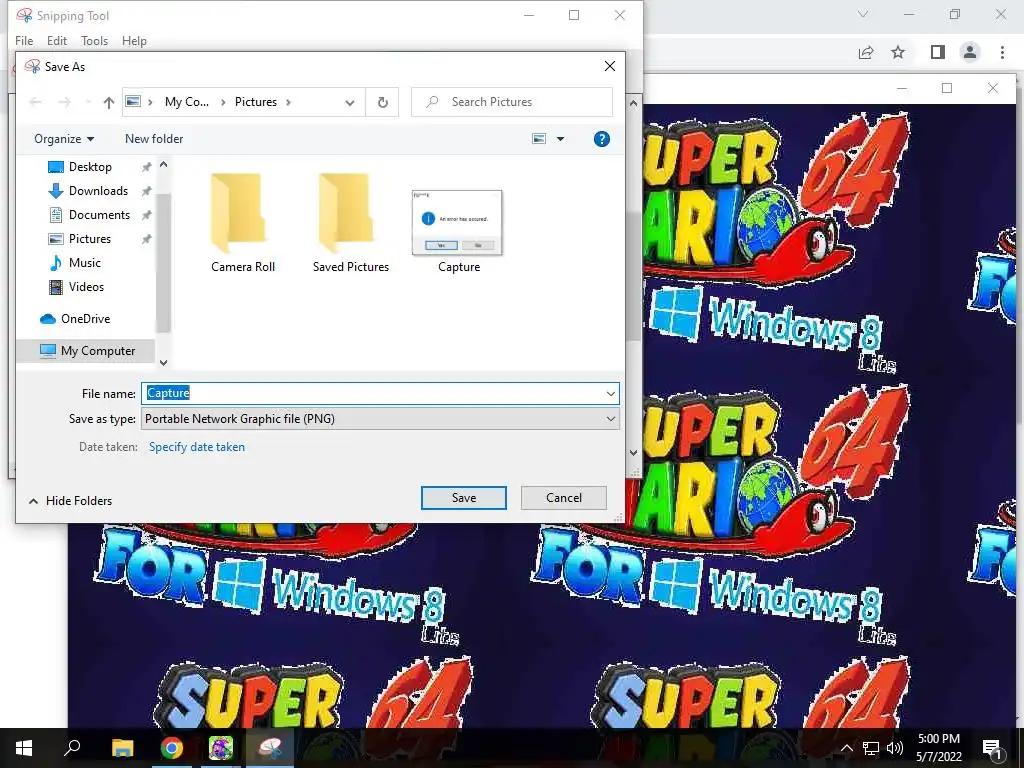Screen dimensions: 1024x768
Task: Click the Save button
Action: point(464,498)
